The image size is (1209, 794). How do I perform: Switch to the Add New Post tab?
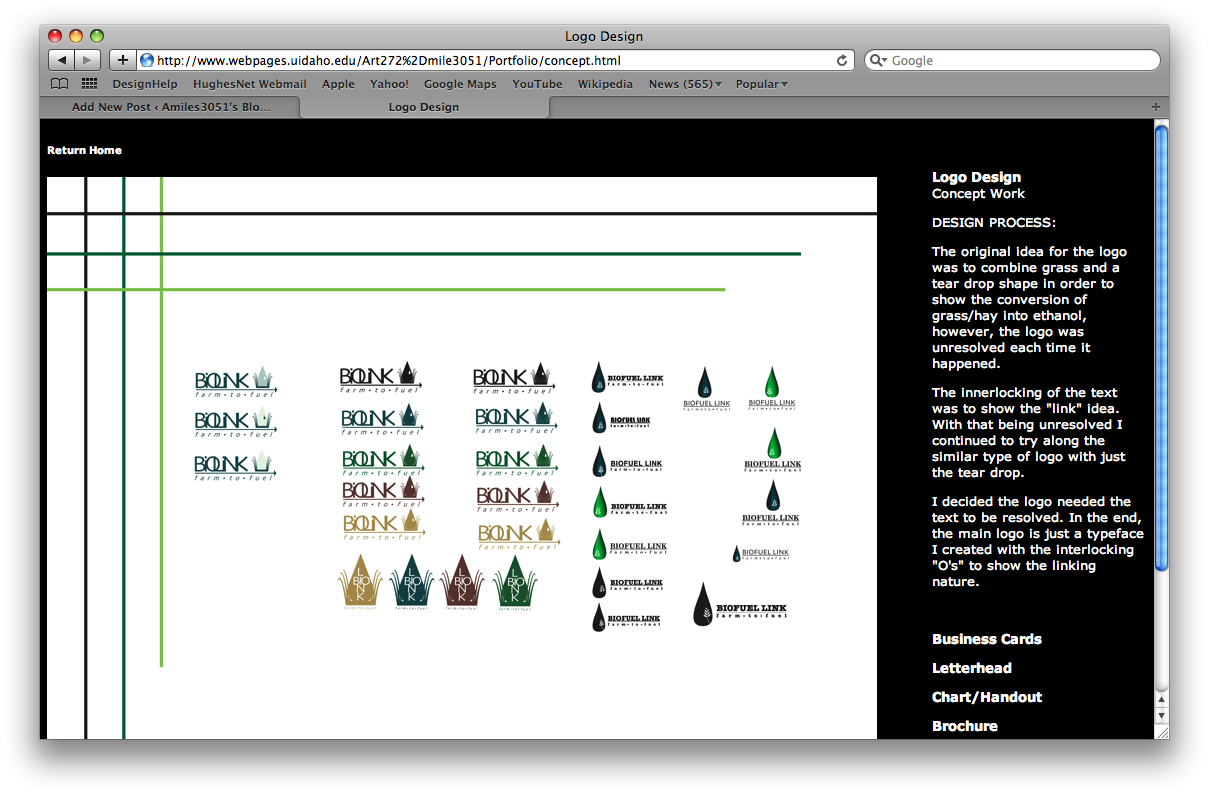(170, 107)
